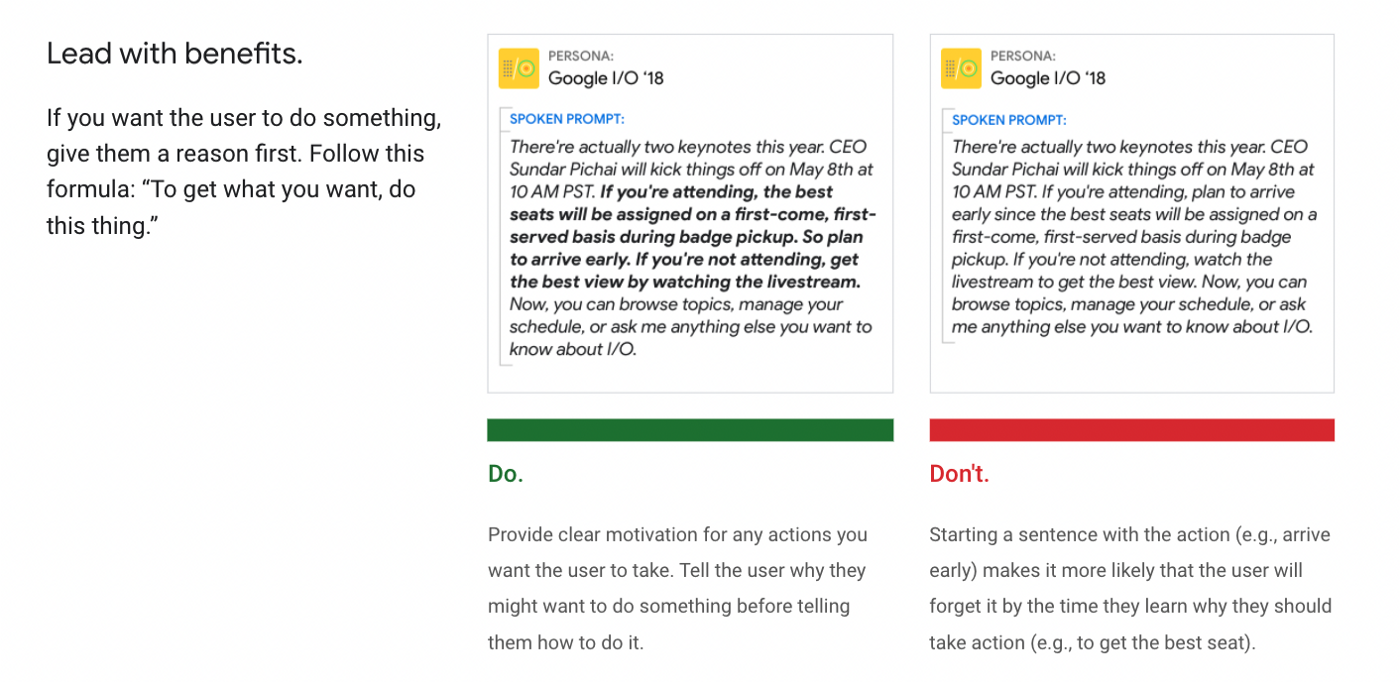Screen dimensions: 1400x682
Task: Click the bolded prompt text in the Do card
Action: click(692, 237)
